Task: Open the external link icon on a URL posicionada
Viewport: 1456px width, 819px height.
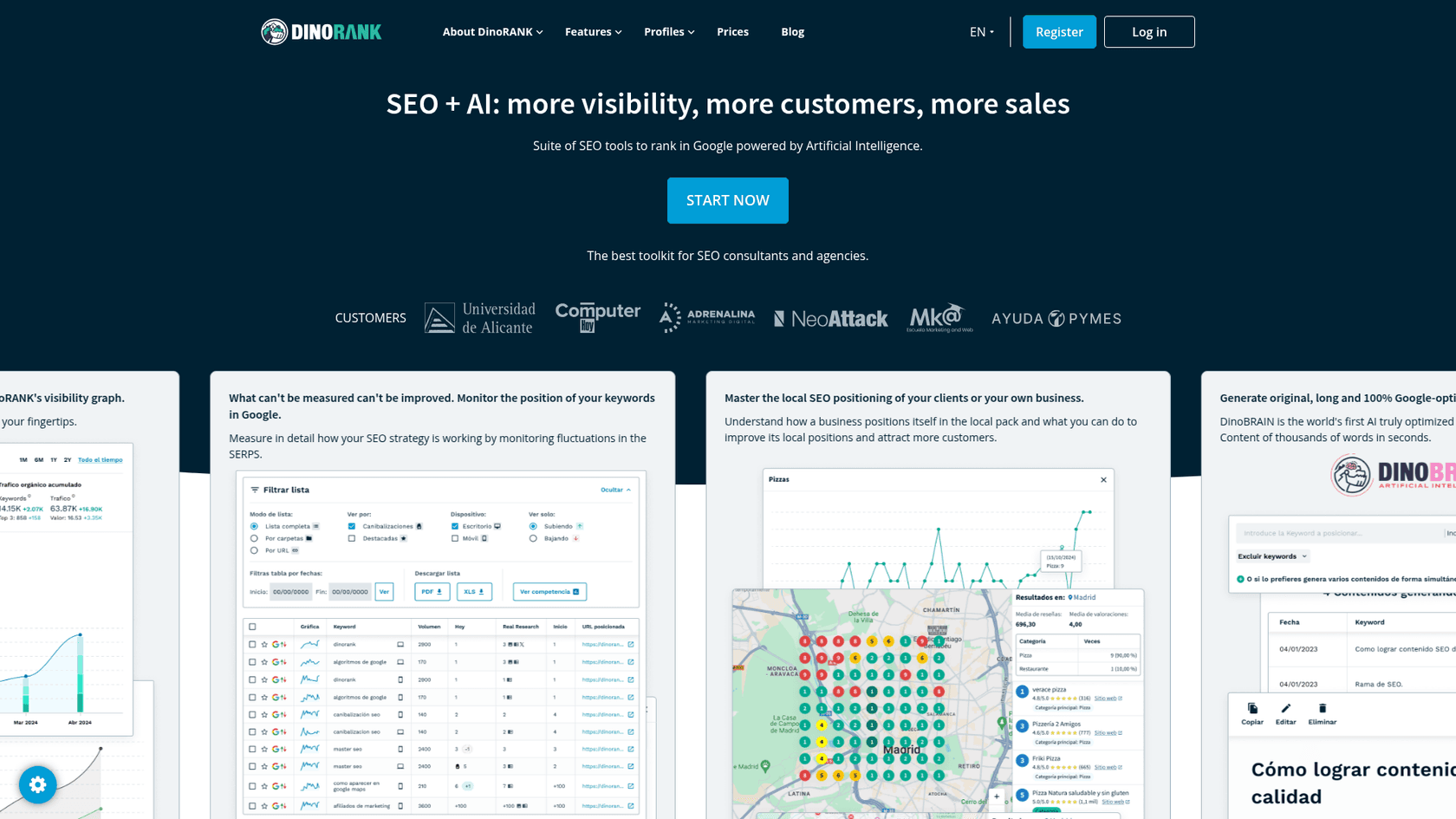Action: coord(630,644)
